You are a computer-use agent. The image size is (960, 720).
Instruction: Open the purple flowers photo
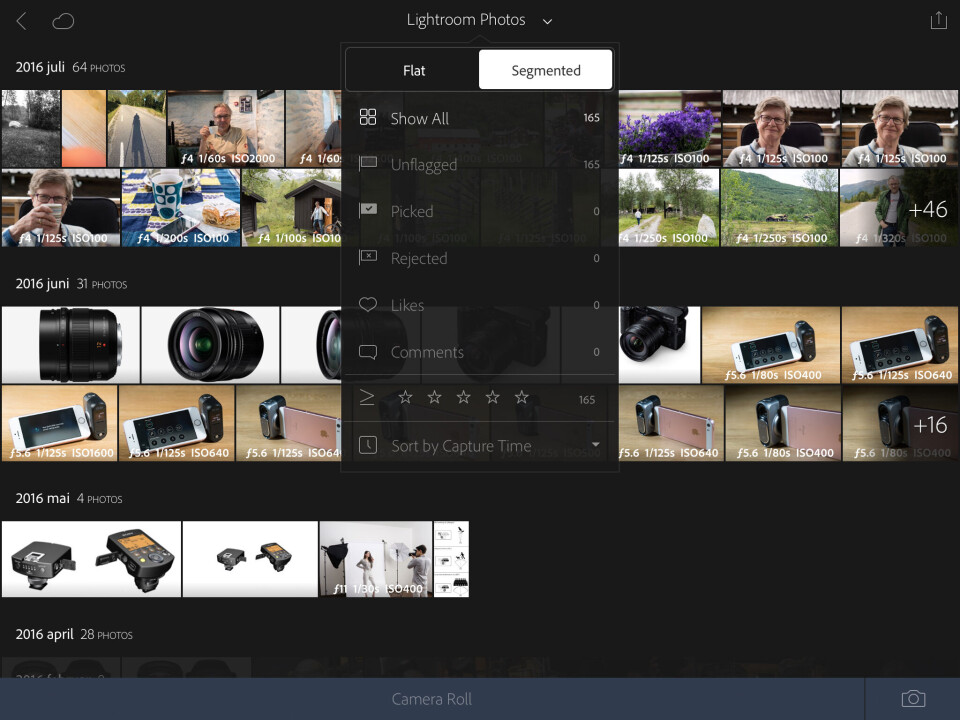[x=670, y=129]
